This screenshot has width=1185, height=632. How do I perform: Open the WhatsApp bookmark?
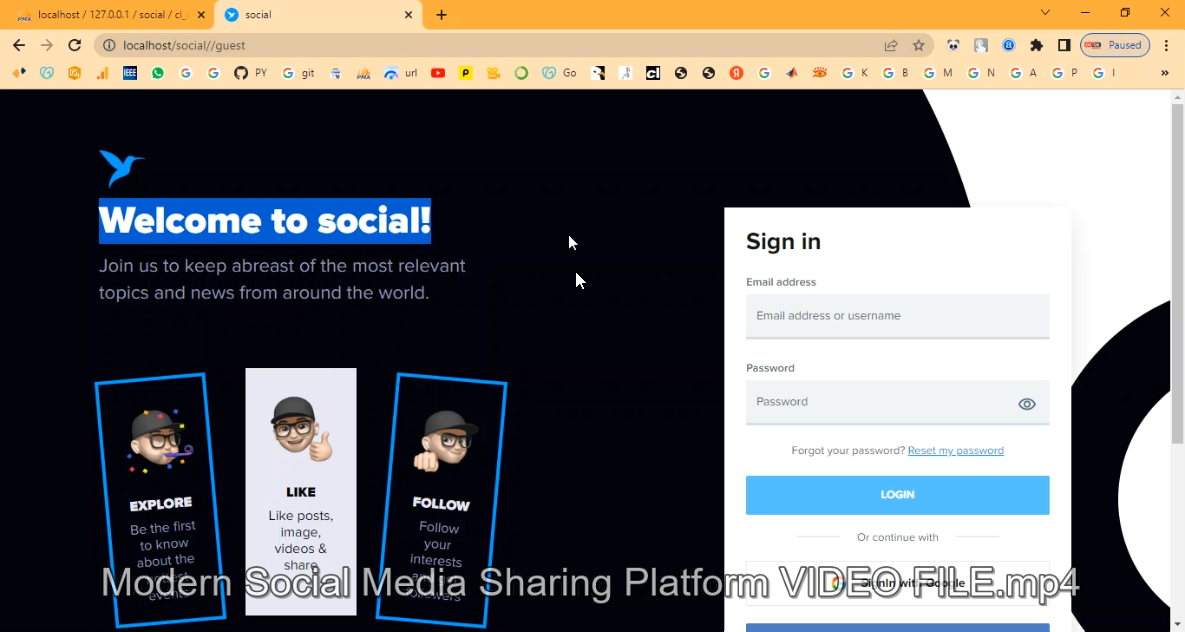click(x=158, y=73)
